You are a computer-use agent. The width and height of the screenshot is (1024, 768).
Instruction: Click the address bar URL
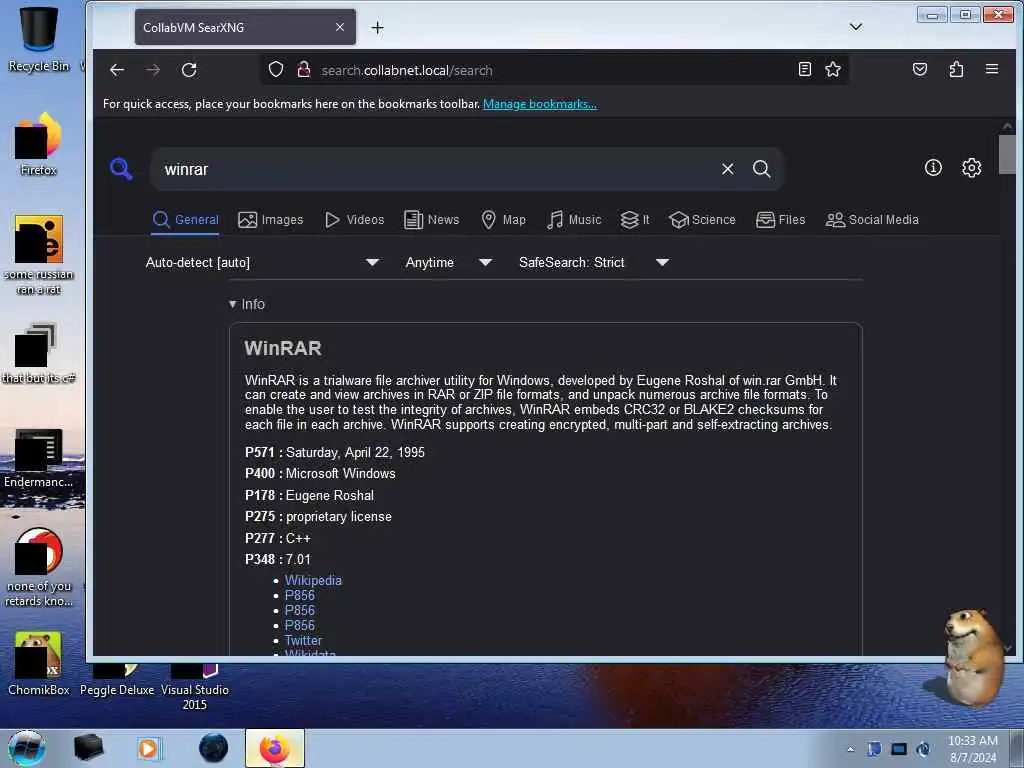tap(406, 70)
